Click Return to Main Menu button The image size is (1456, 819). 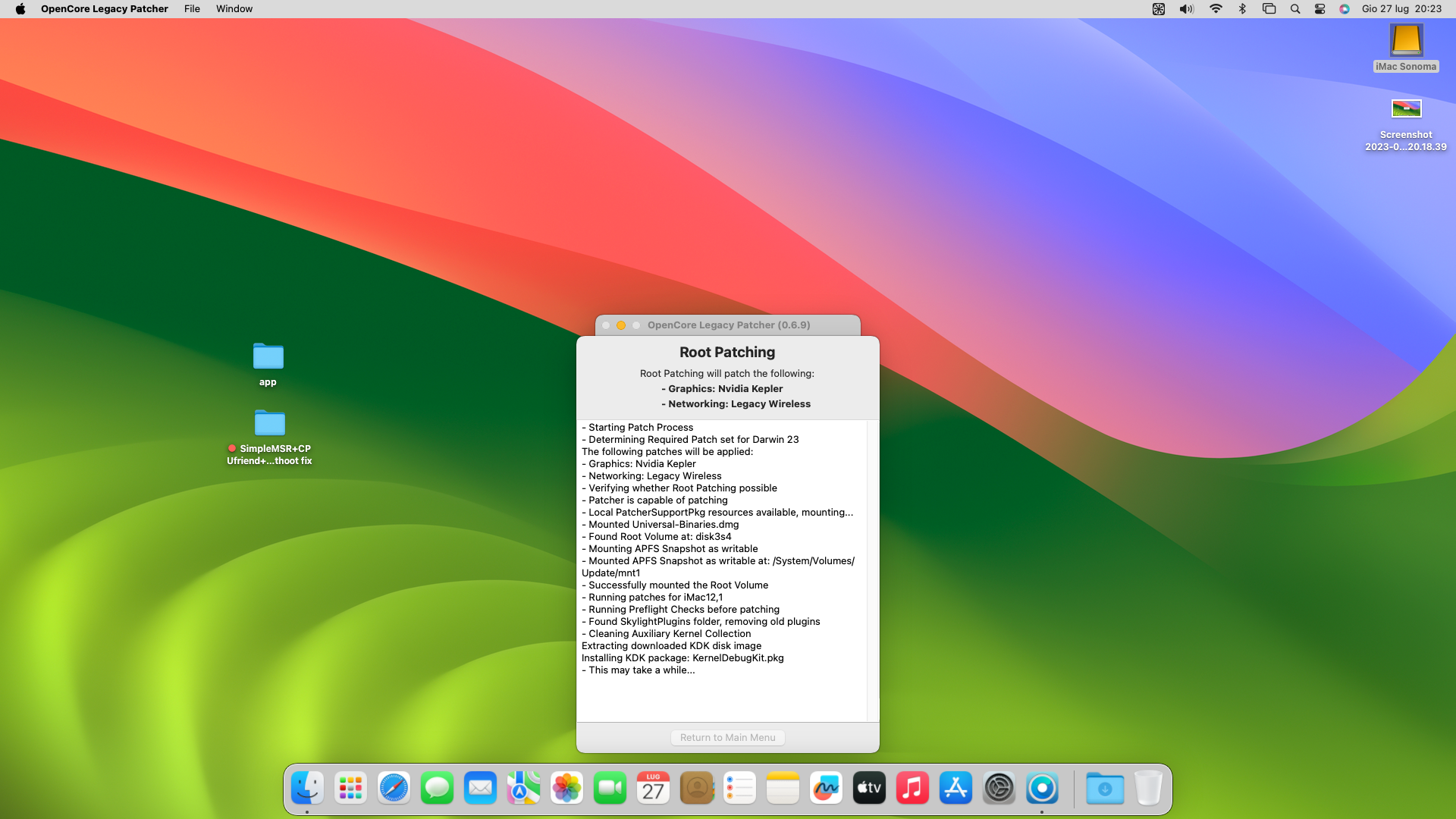tap(727, 737)
